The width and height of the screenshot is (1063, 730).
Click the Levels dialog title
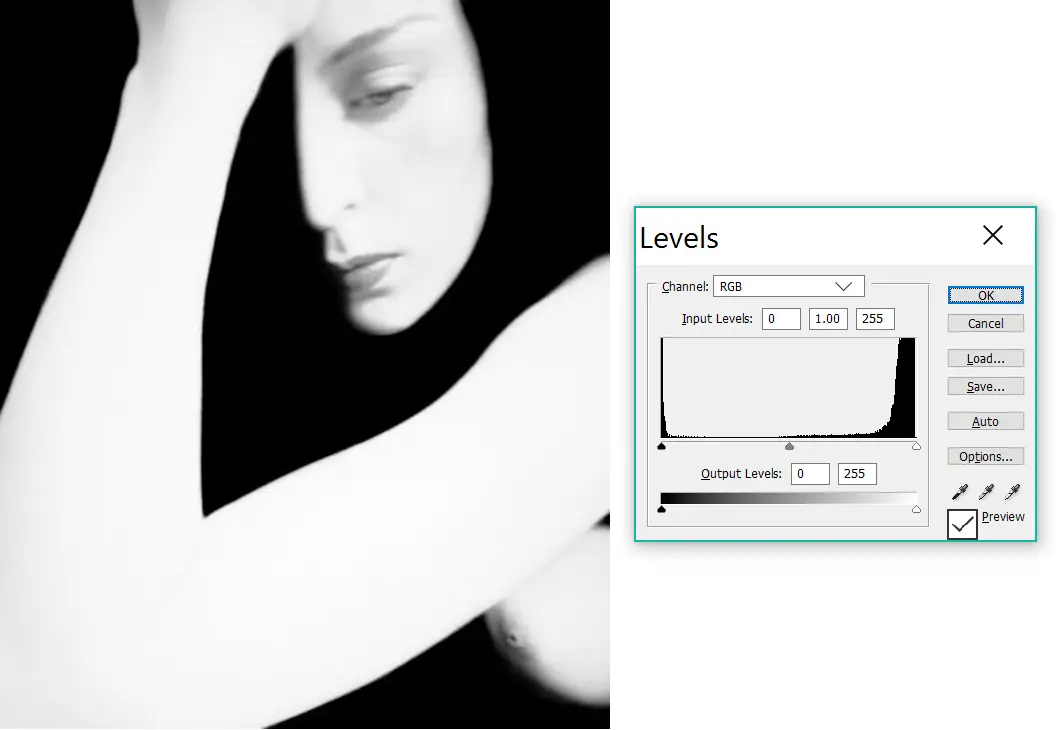coord(679,238)
